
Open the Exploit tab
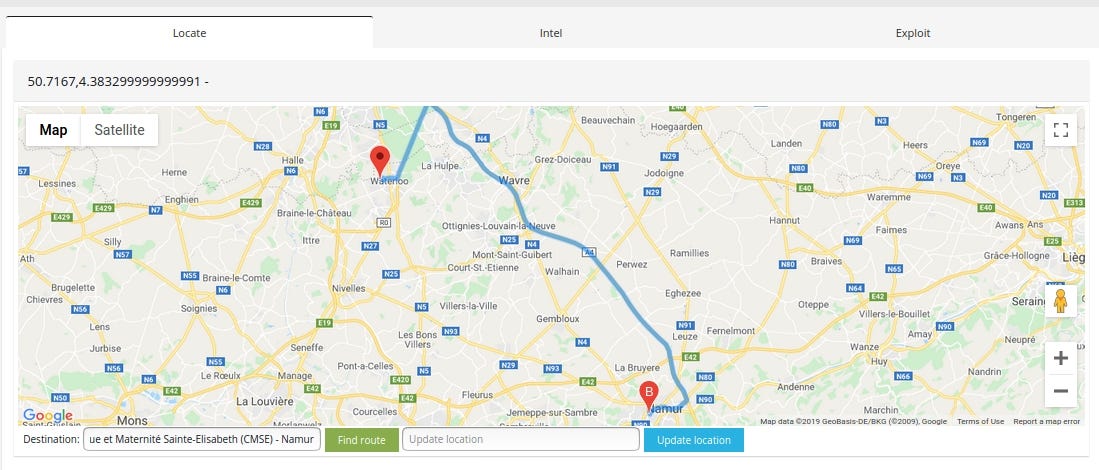913,33
